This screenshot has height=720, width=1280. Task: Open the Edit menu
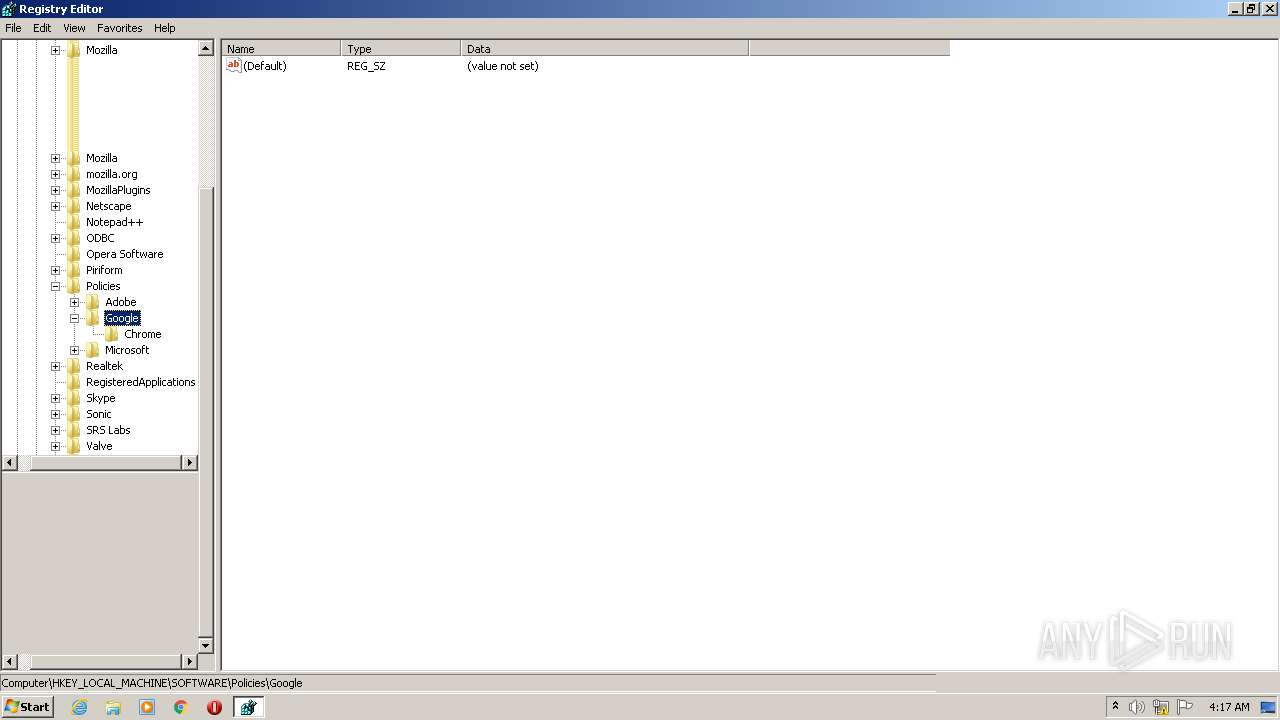(x=42, y=28)
